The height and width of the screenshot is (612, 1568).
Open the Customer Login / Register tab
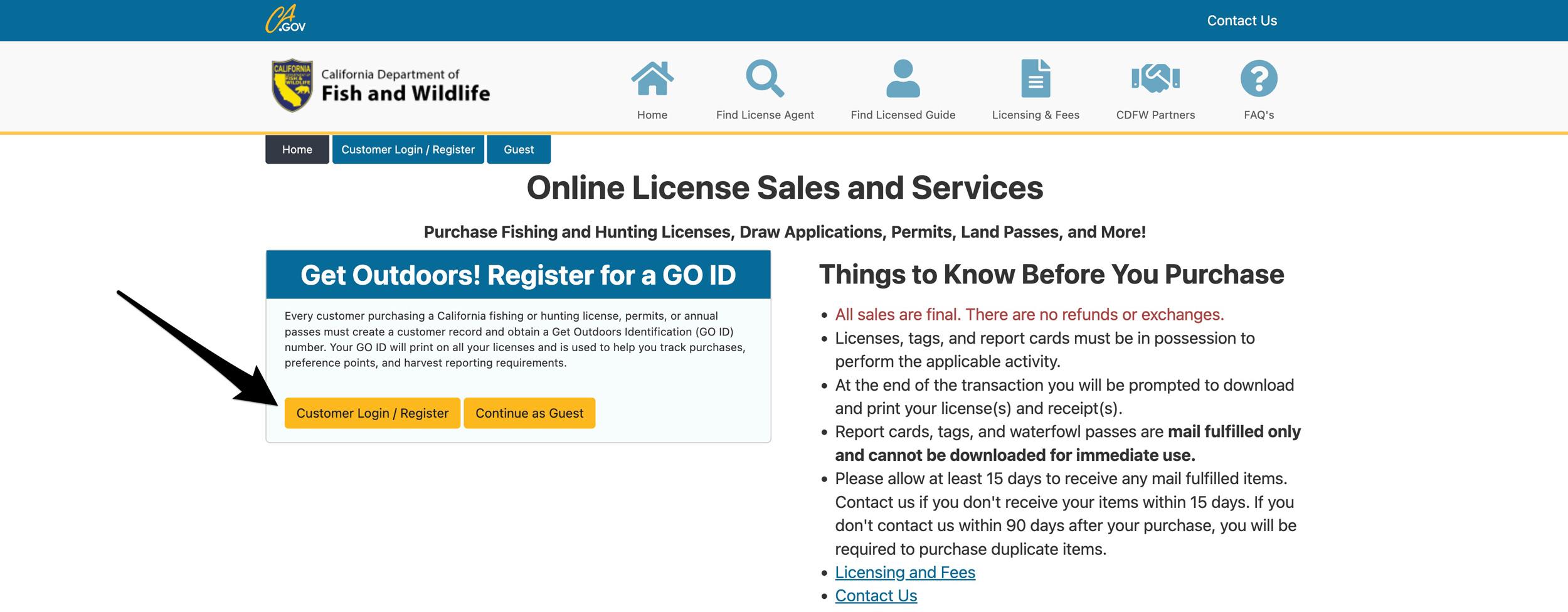[x=408, y=149]
